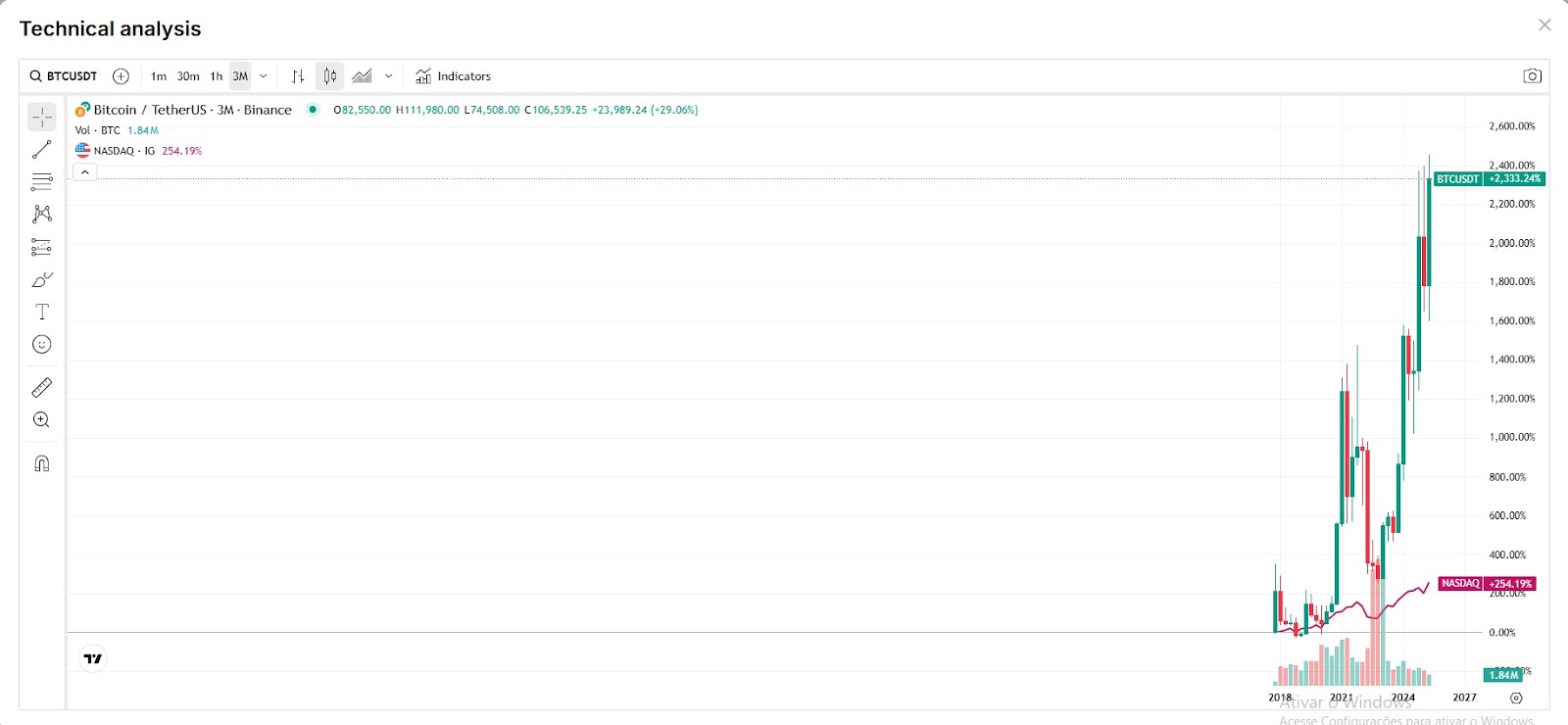Screen dimensions: 1568x725
Task: Select the 3M timeframe
Action: 240,76
